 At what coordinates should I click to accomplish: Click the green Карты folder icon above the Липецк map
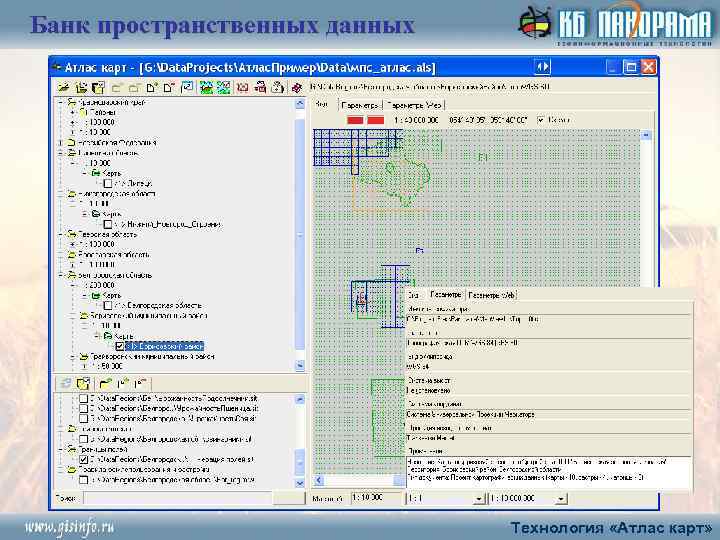[96, 173]
